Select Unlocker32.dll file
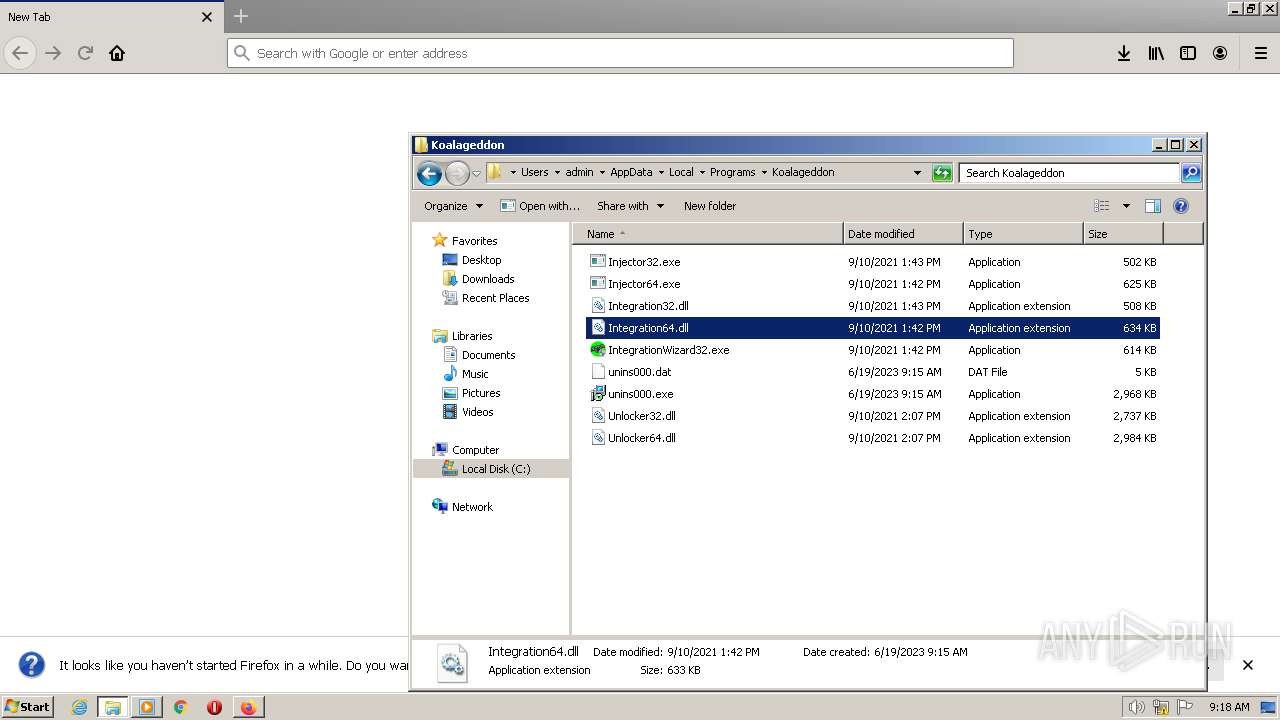Image resolution: width=1280 pixels, height=720 pixels. coord(641,416)
